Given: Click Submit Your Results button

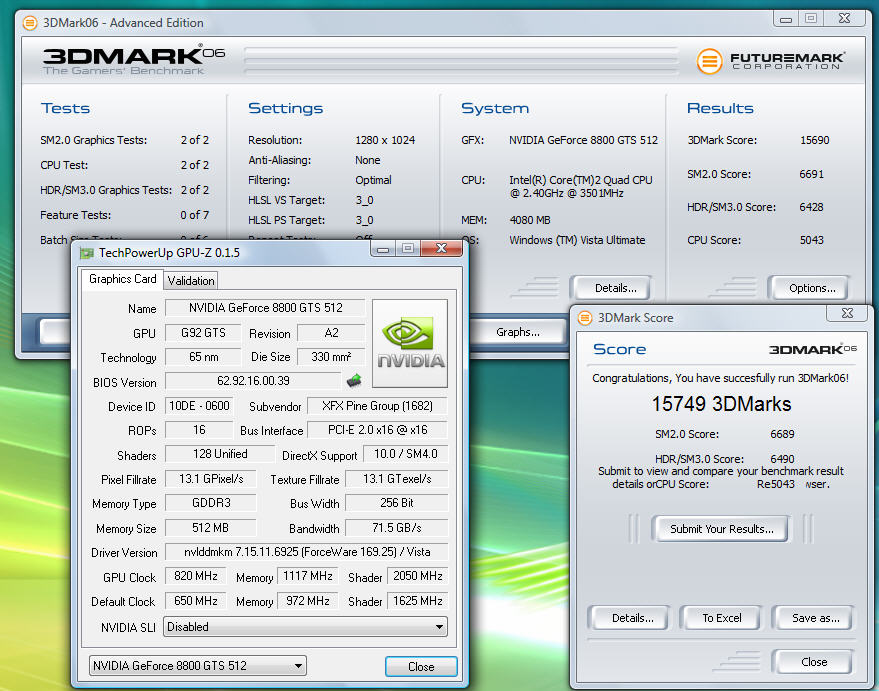Looking at the screenshot, I should pyautogui.click(x=721, y=529).
